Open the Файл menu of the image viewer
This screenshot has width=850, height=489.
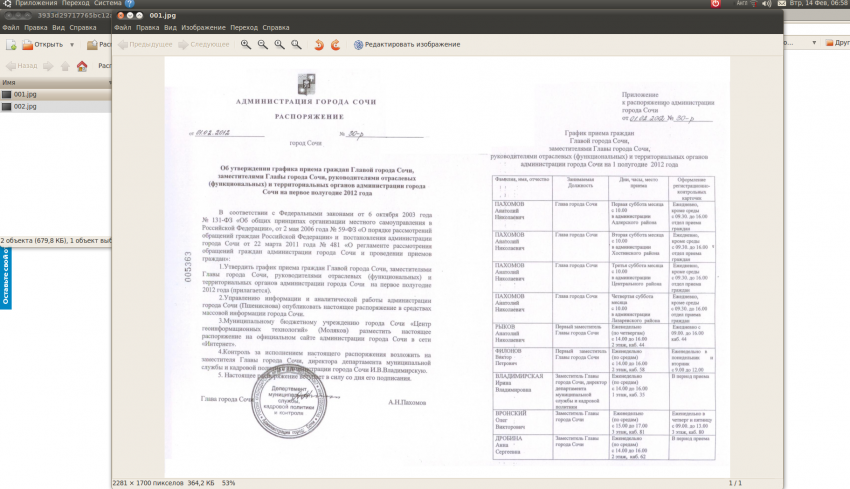[123, 28]
